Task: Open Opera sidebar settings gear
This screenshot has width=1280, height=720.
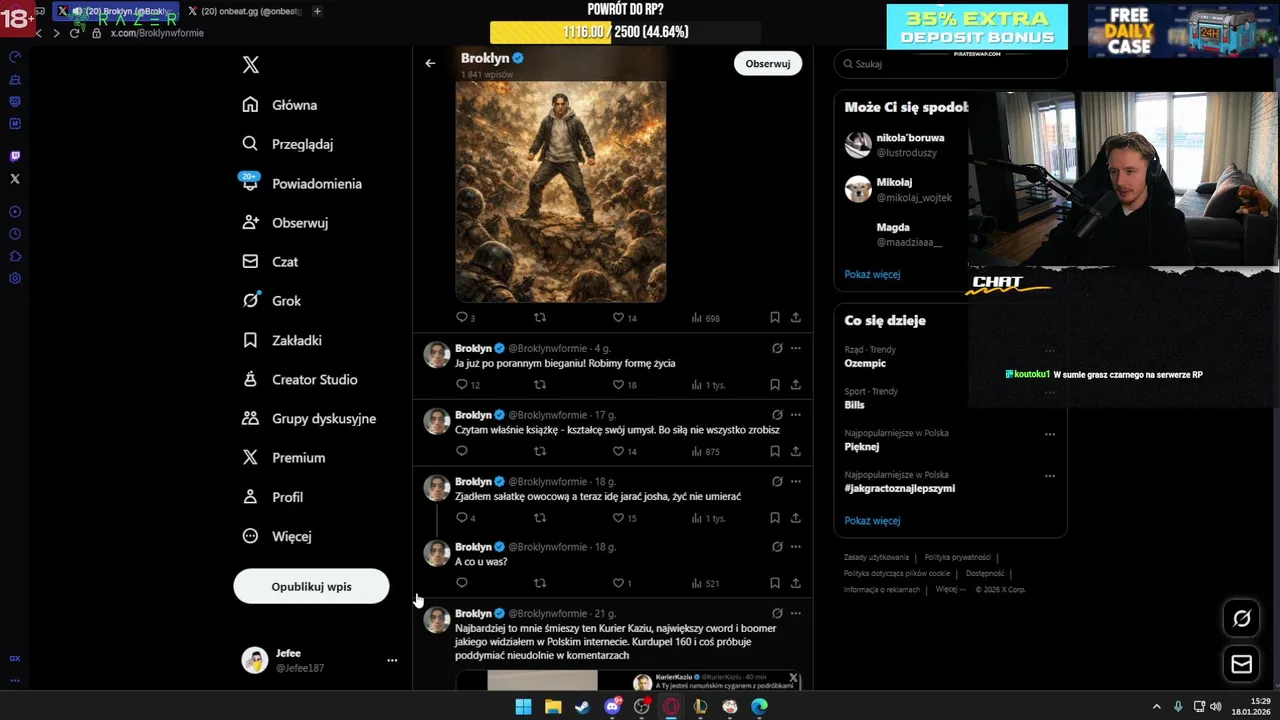Action: click(x=15, y=278)
